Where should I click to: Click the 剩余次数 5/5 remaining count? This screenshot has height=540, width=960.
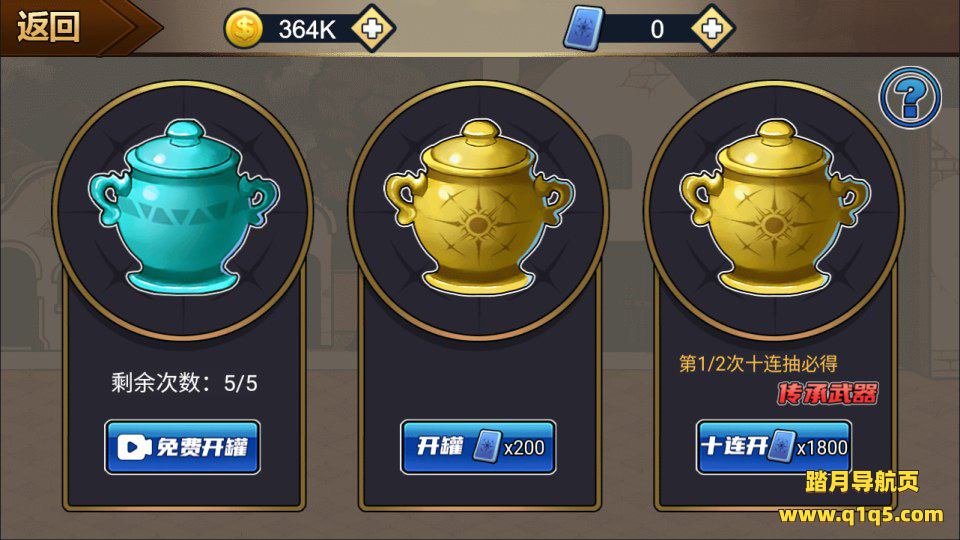click(184, 383)
